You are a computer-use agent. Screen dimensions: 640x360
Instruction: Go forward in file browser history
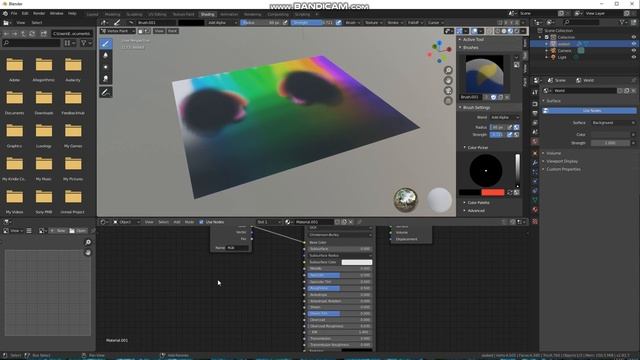pos(15,33)
